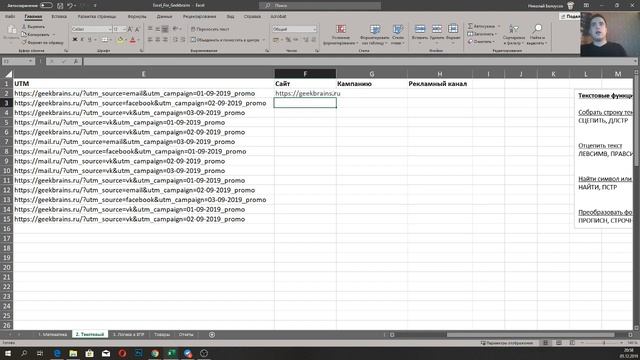Switch to the Разметка страницы ribbon tab
Viewport: 640px width, 360px height.
97,17
